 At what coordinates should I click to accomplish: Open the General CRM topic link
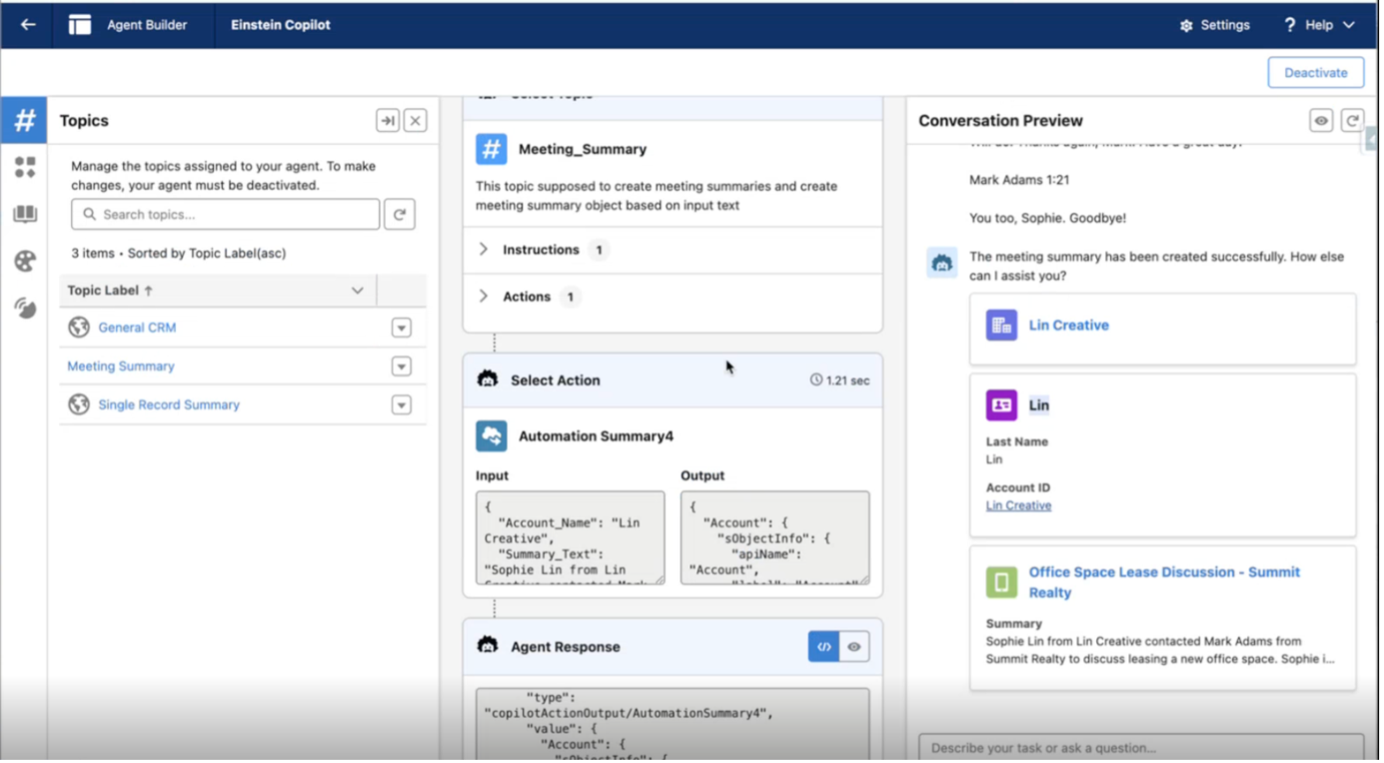(137, 328)
